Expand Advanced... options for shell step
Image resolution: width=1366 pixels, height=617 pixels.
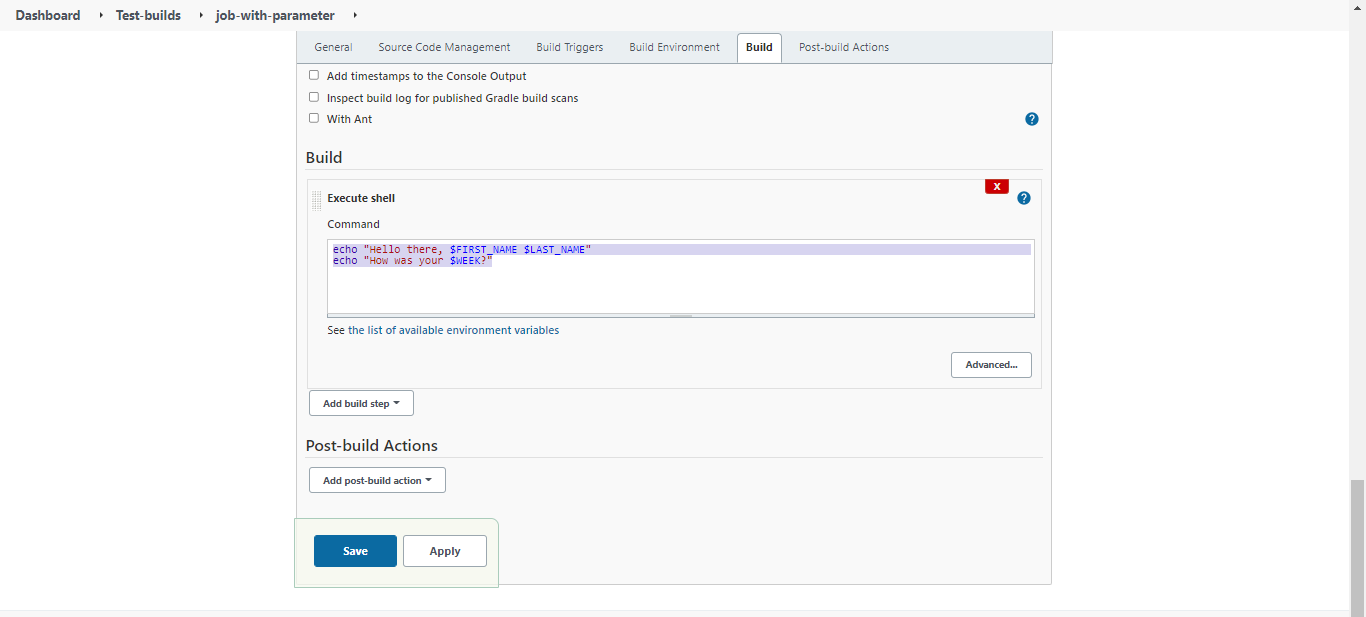[x=991, y=365]
